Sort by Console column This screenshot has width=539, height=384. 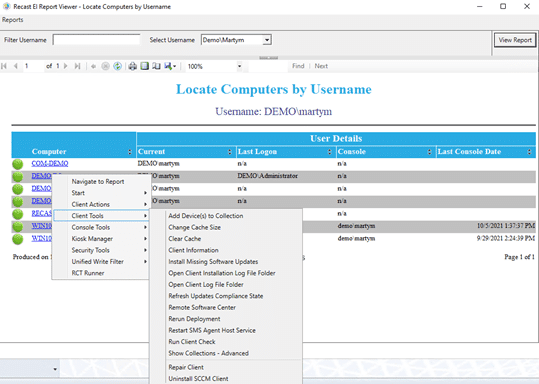(429, 152)
